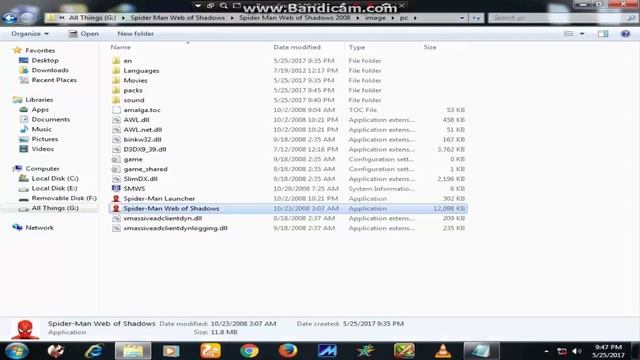Select 'Spider Man Web of Shadows 2008' breadcrumb
The image size is (640, 360).
coord(295,18)
